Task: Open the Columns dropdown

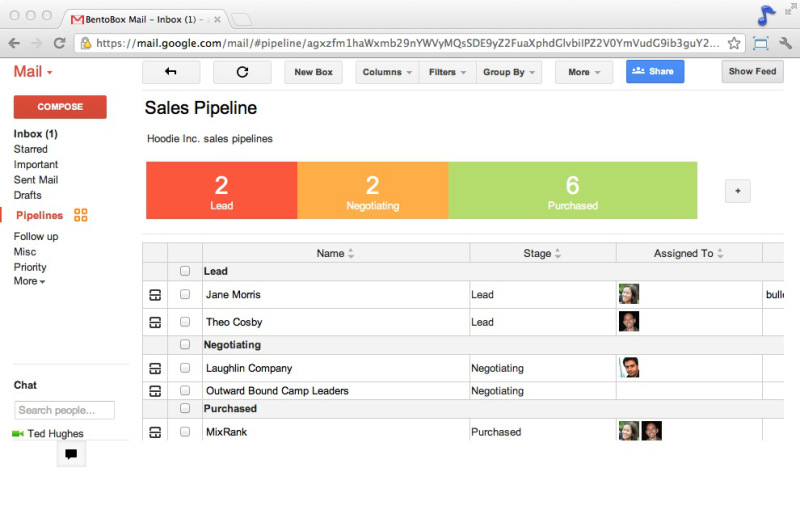Action: point(387,72)
